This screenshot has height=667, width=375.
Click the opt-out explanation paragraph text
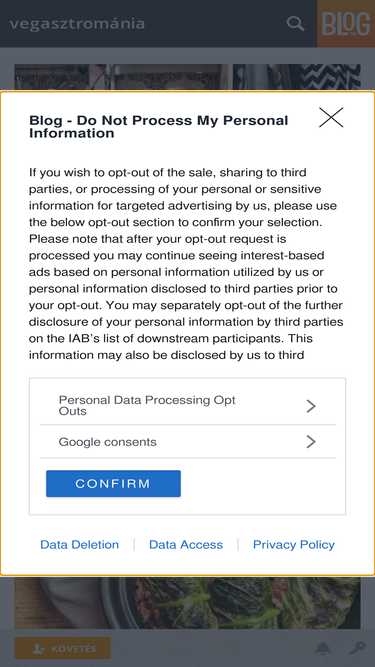[x=186, y=264]
